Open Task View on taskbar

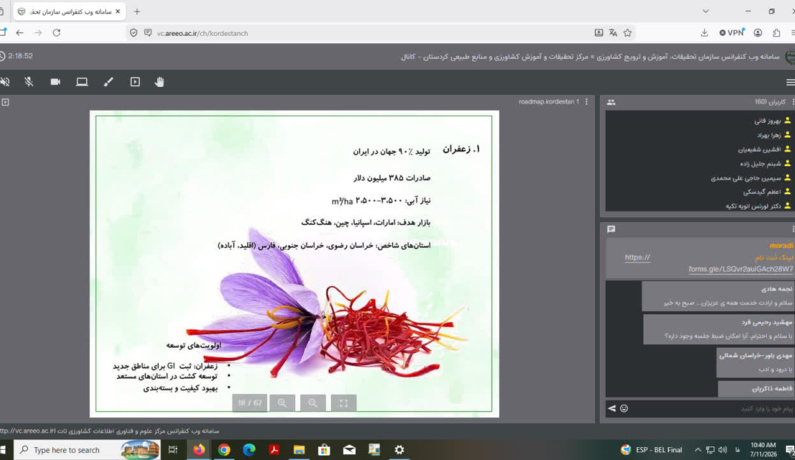pyautogui.click(x=173, y=450)
